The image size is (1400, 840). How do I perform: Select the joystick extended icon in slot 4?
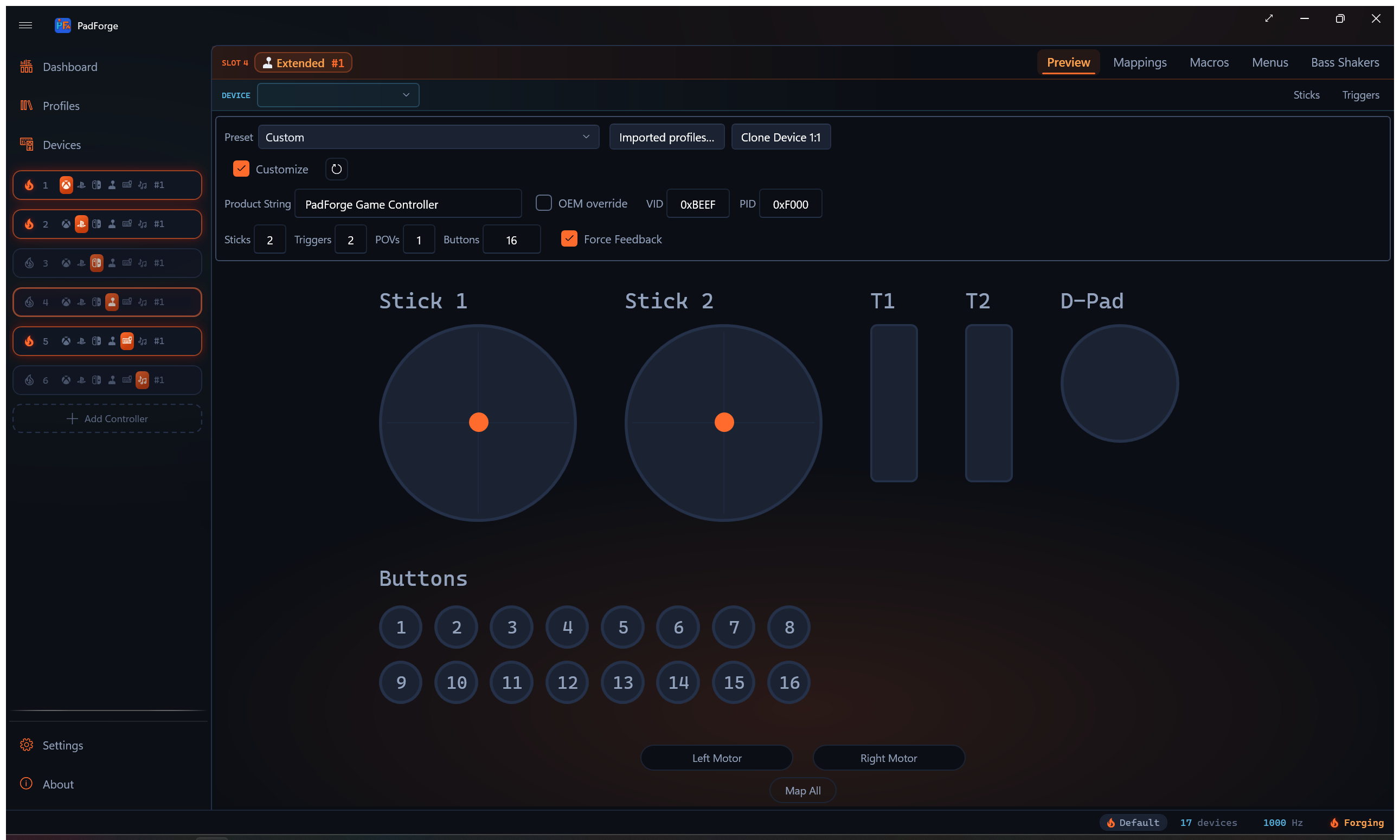pyautogui.click(x=112, y=302)
